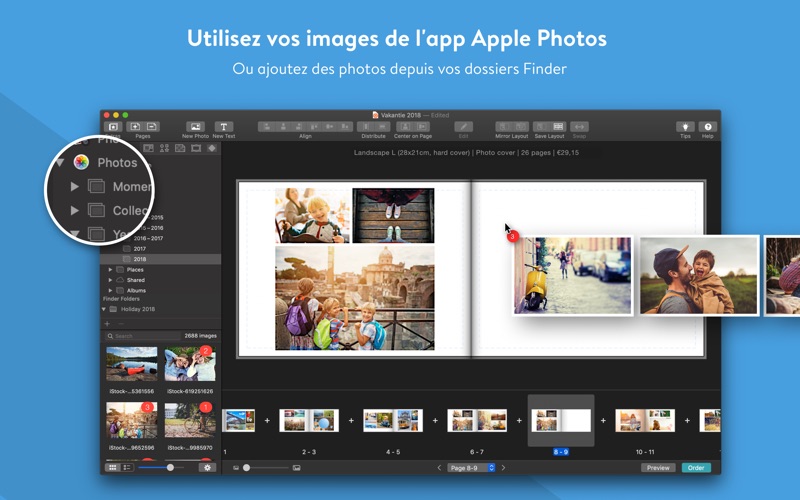
Task: Expand the Places folder
Action: (x=110, y=269)
